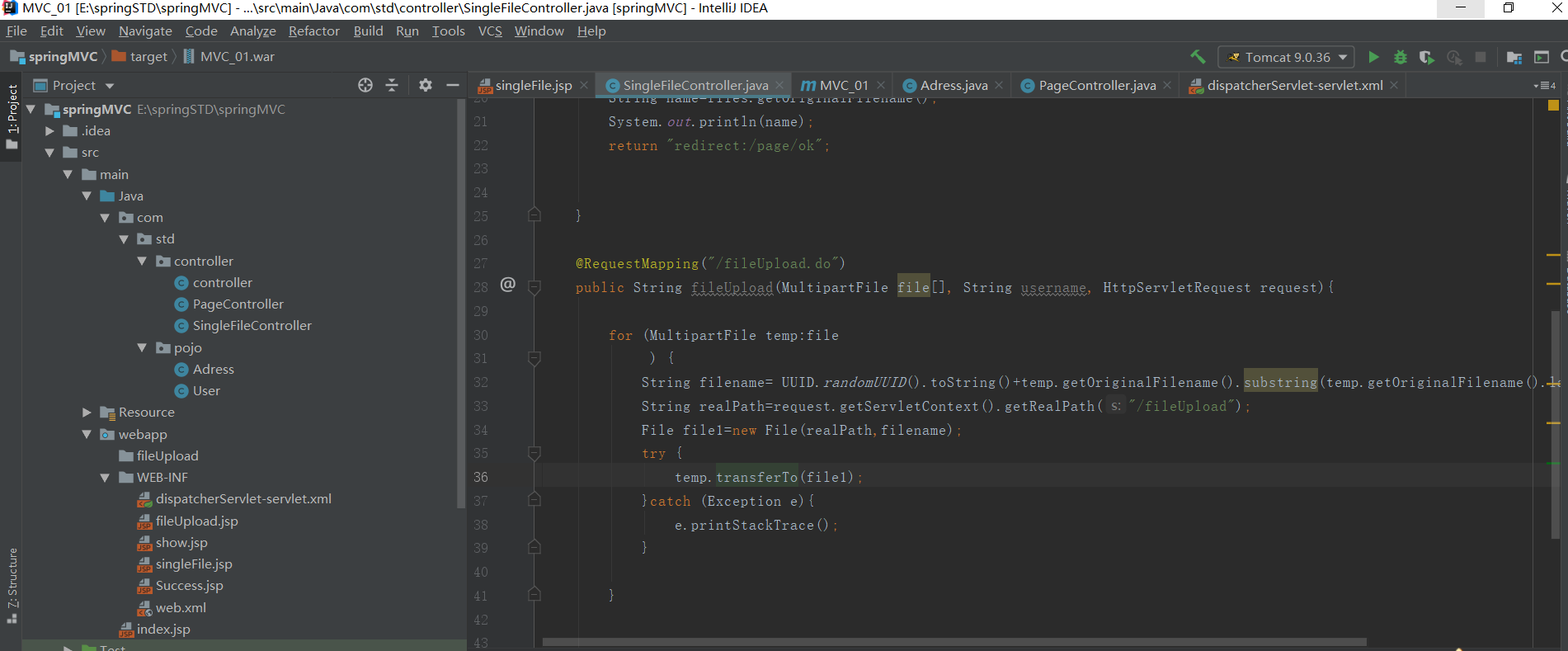Viewport: 1568px width, 651px height.
Task: Run with Coverage shield icon
Action: pos(1426,57)
